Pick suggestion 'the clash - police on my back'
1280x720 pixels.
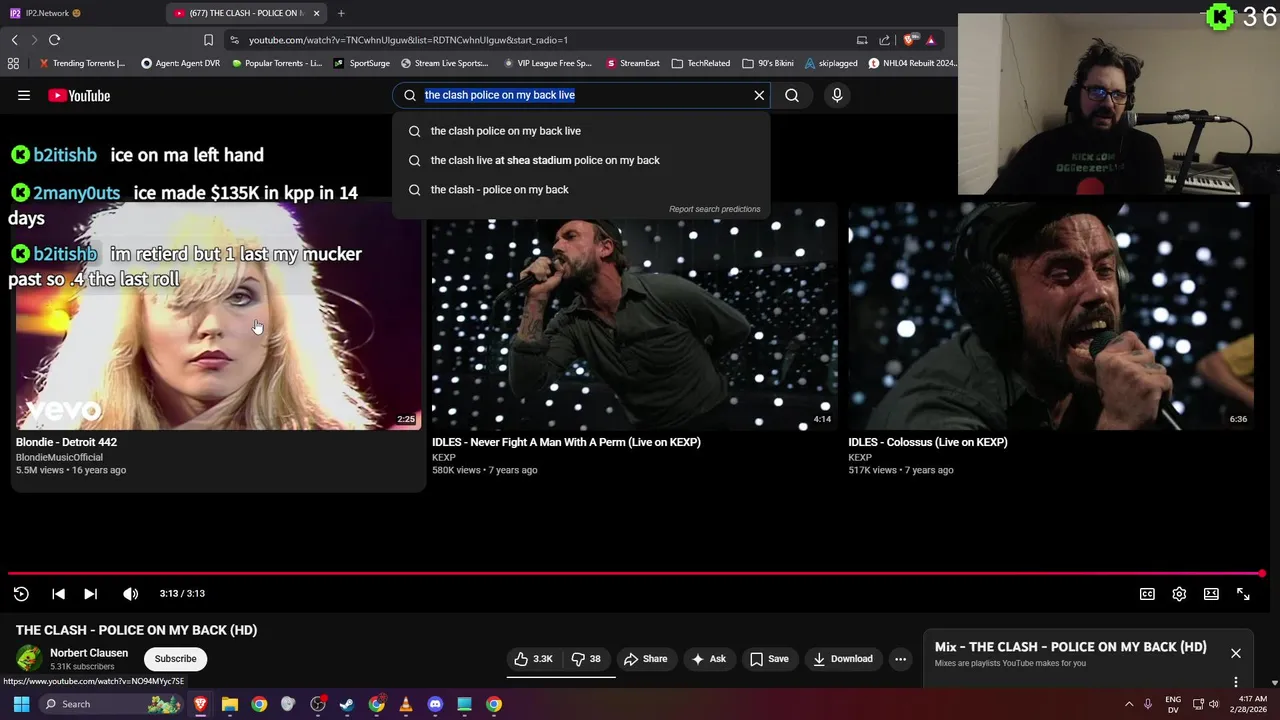581,189
